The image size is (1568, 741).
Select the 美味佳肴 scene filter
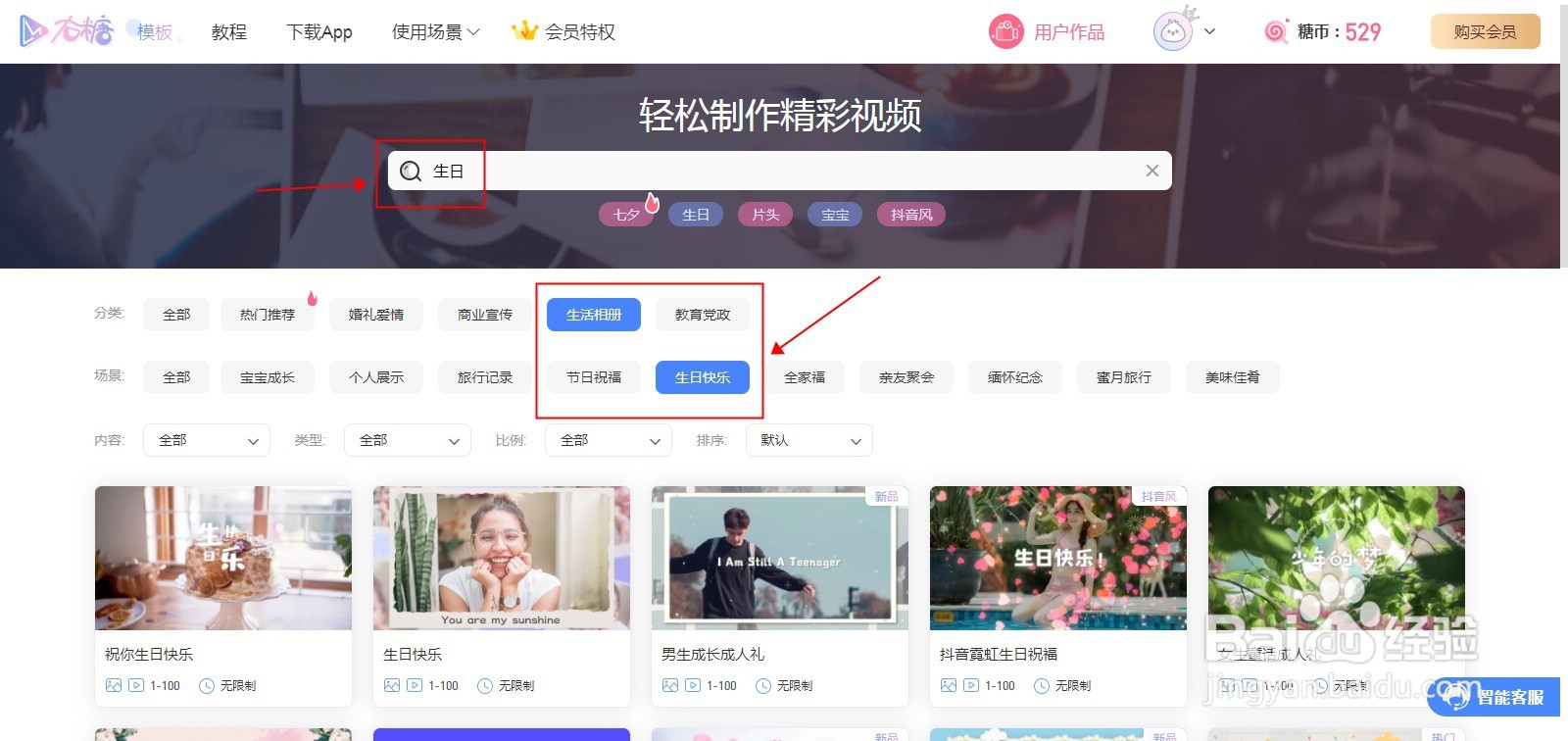pos(1233,377)
